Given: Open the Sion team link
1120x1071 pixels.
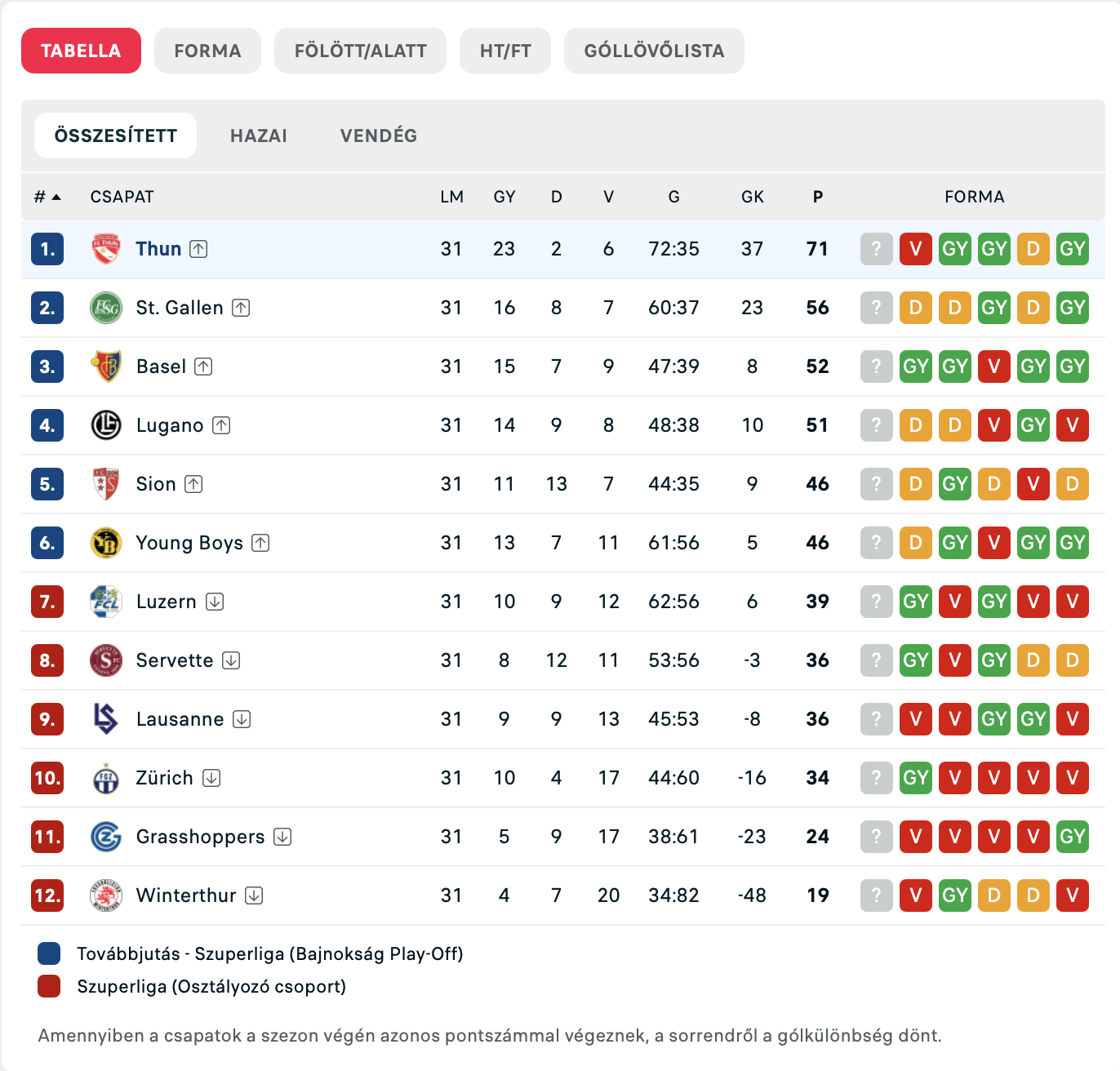Looking at the screenshot, I should click(x=156, y=484).
